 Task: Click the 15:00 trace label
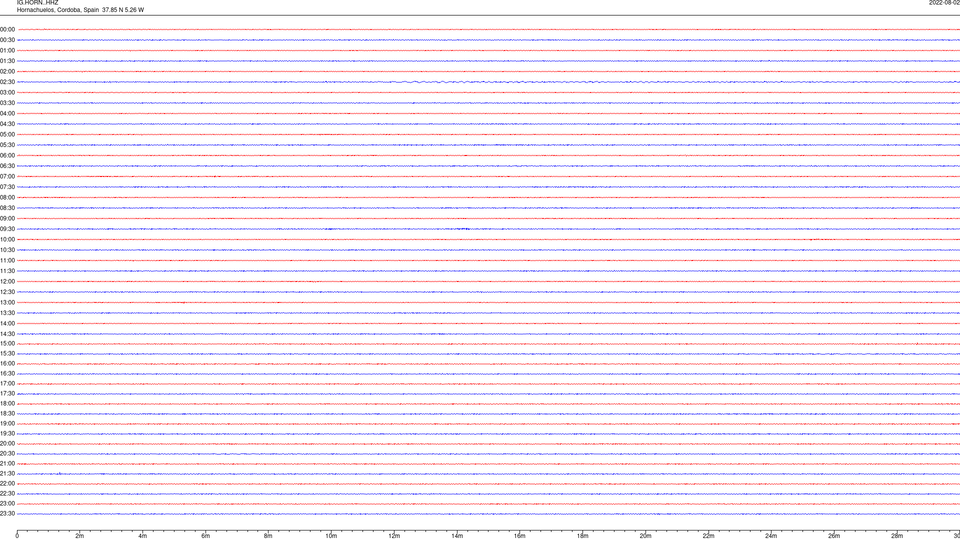tap(7, 343)
